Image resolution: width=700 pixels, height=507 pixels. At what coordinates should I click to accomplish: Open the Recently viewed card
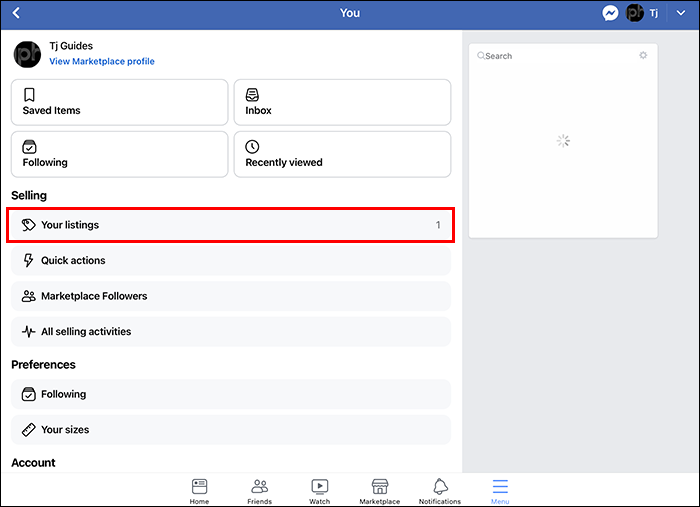342,154
